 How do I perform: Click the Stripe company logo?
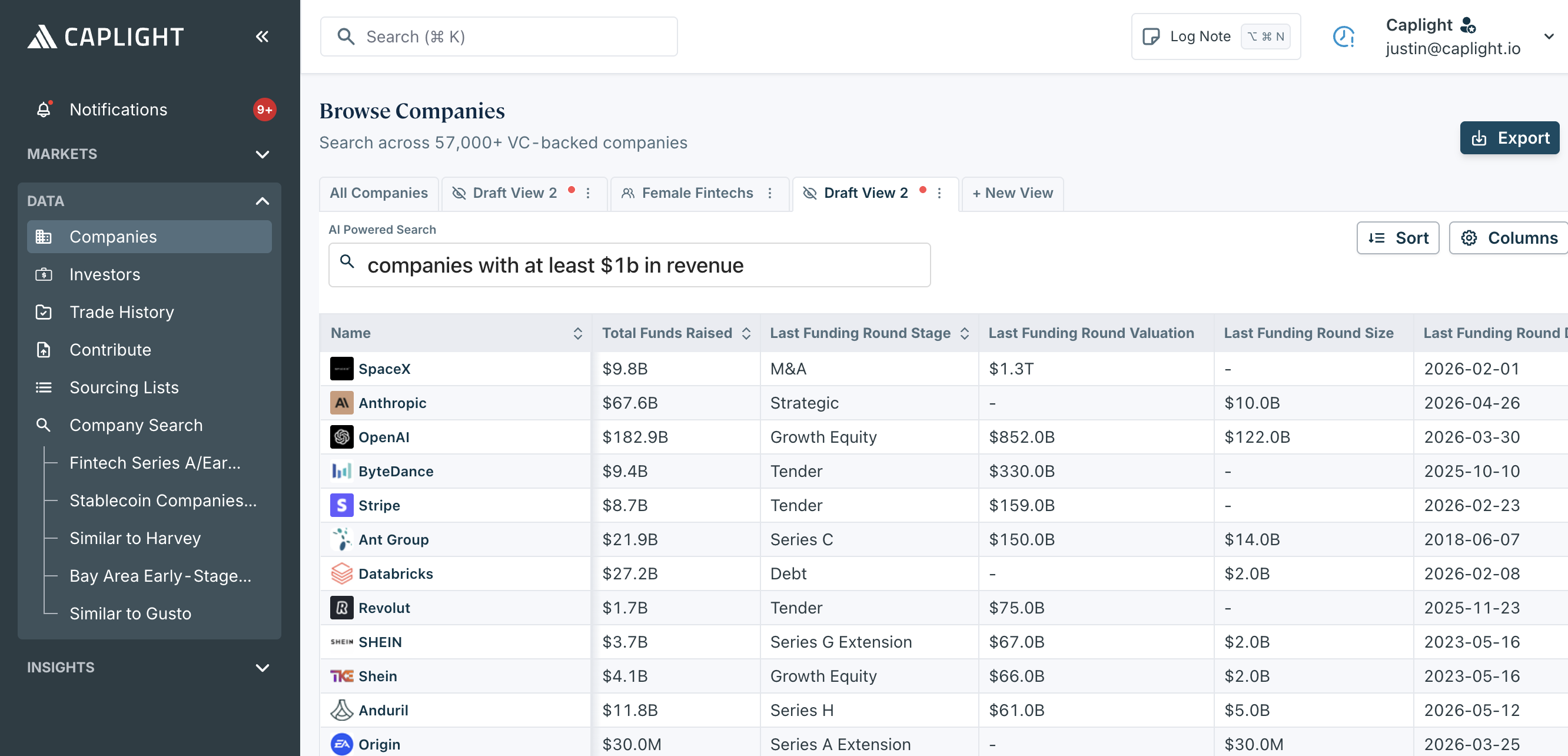pyautogui.click(x=341, y=505)
